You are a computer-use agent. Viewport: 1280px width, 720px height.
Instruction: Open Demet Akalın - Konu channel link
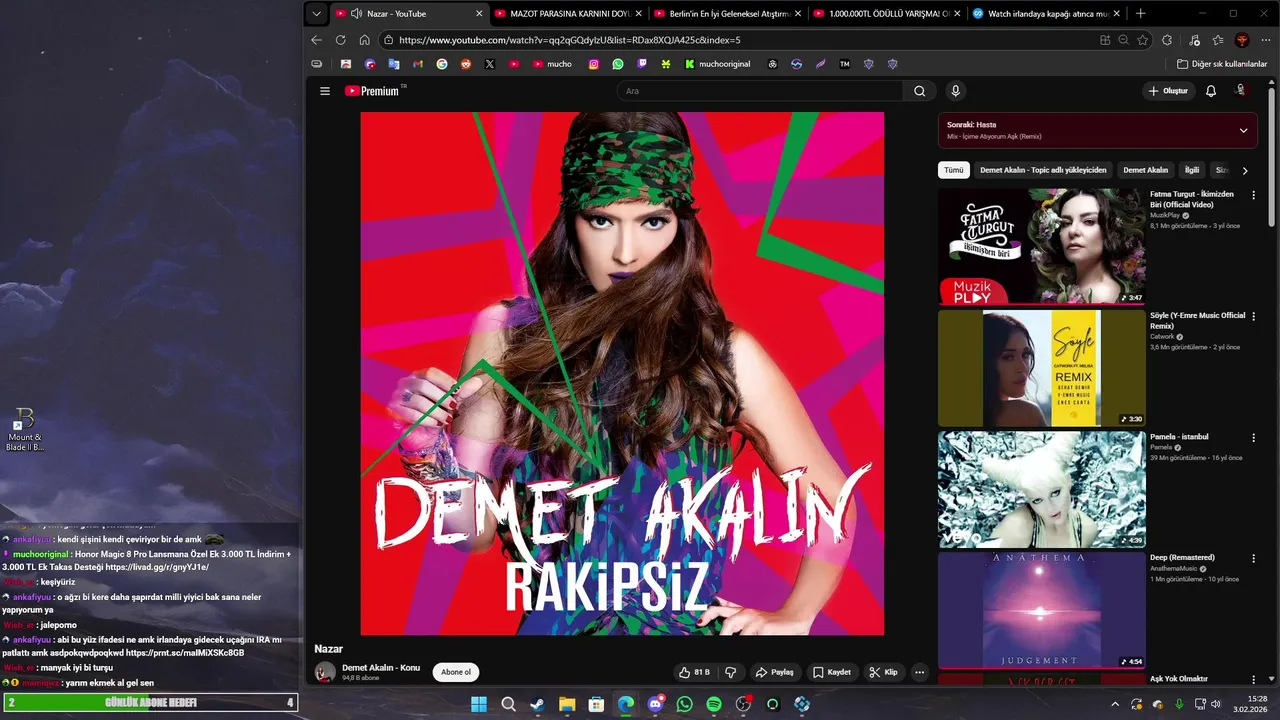point(381,667)
